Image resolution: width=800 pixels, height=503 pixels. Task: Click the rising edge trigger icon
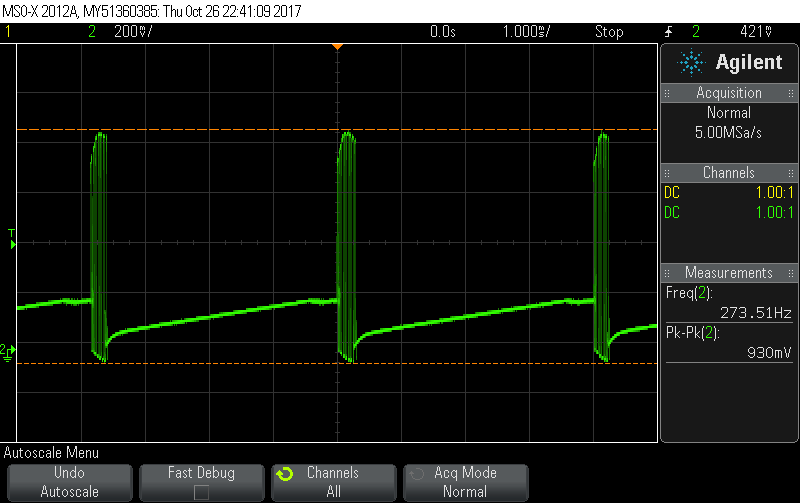669,32
